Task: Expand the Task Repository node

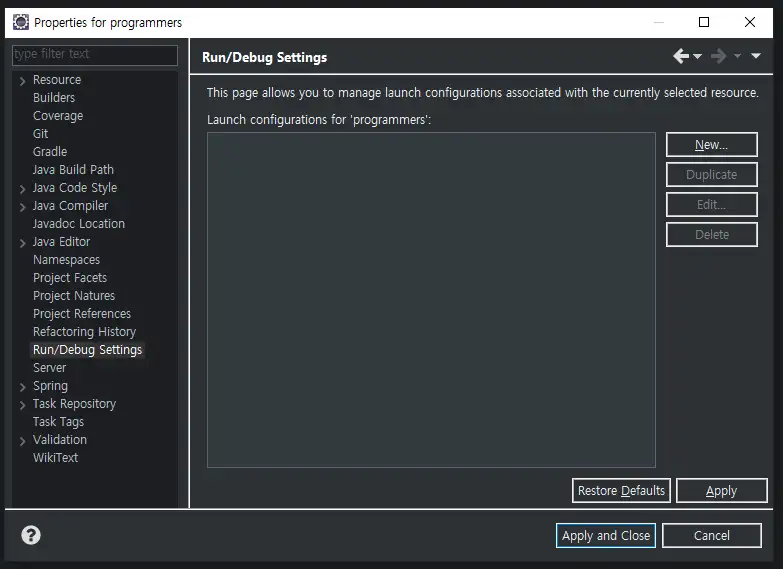Action: tap(22, 405)
